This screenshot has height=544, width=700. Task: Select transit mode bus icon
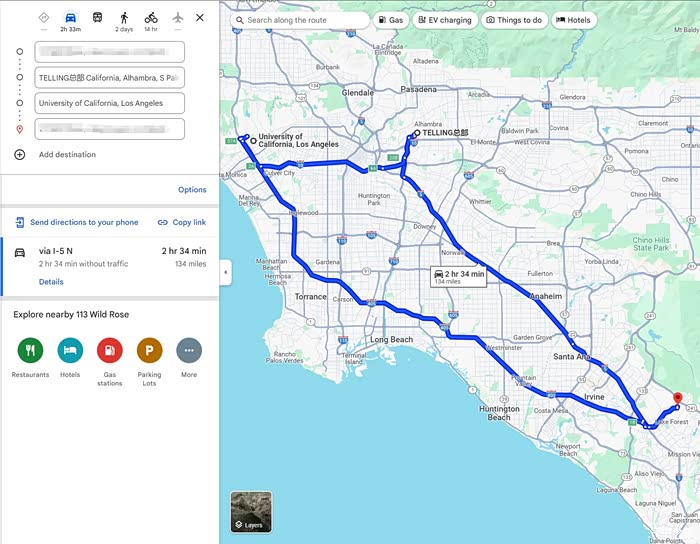tap(97, 18)
